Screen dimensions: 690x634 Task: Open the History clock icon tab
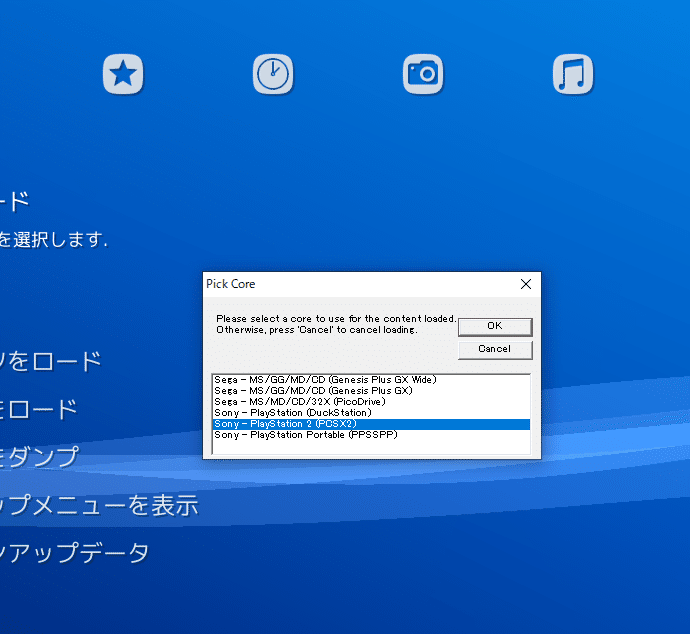(273, 74)
